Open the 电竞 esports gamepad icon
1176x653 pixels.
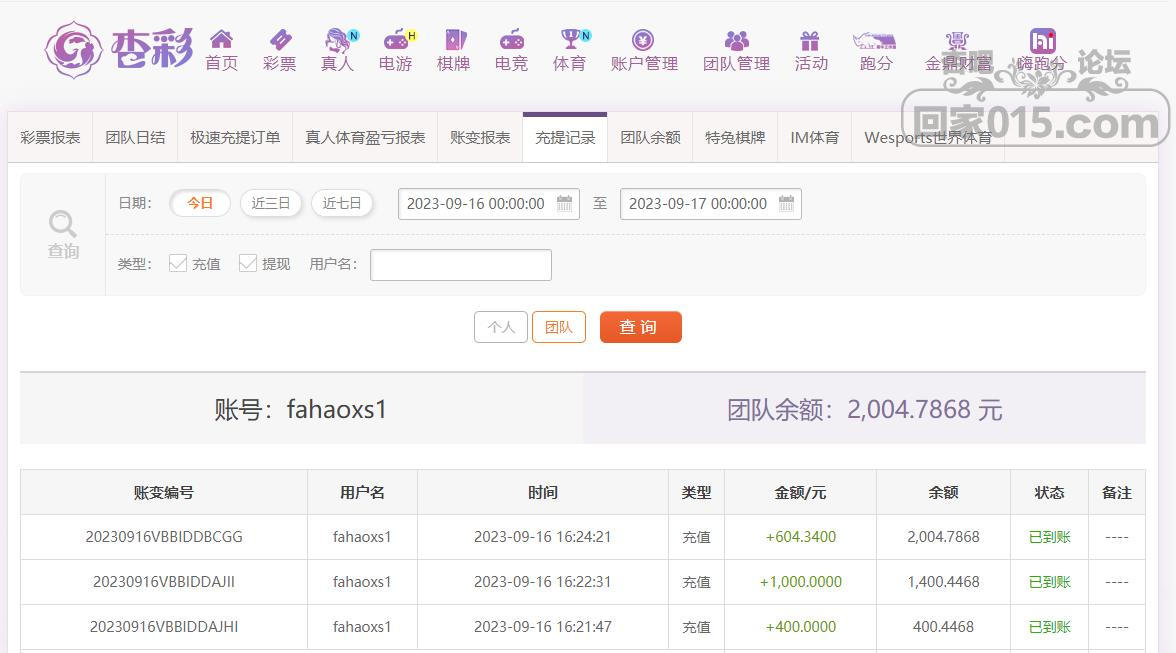(x=512, y=39)
